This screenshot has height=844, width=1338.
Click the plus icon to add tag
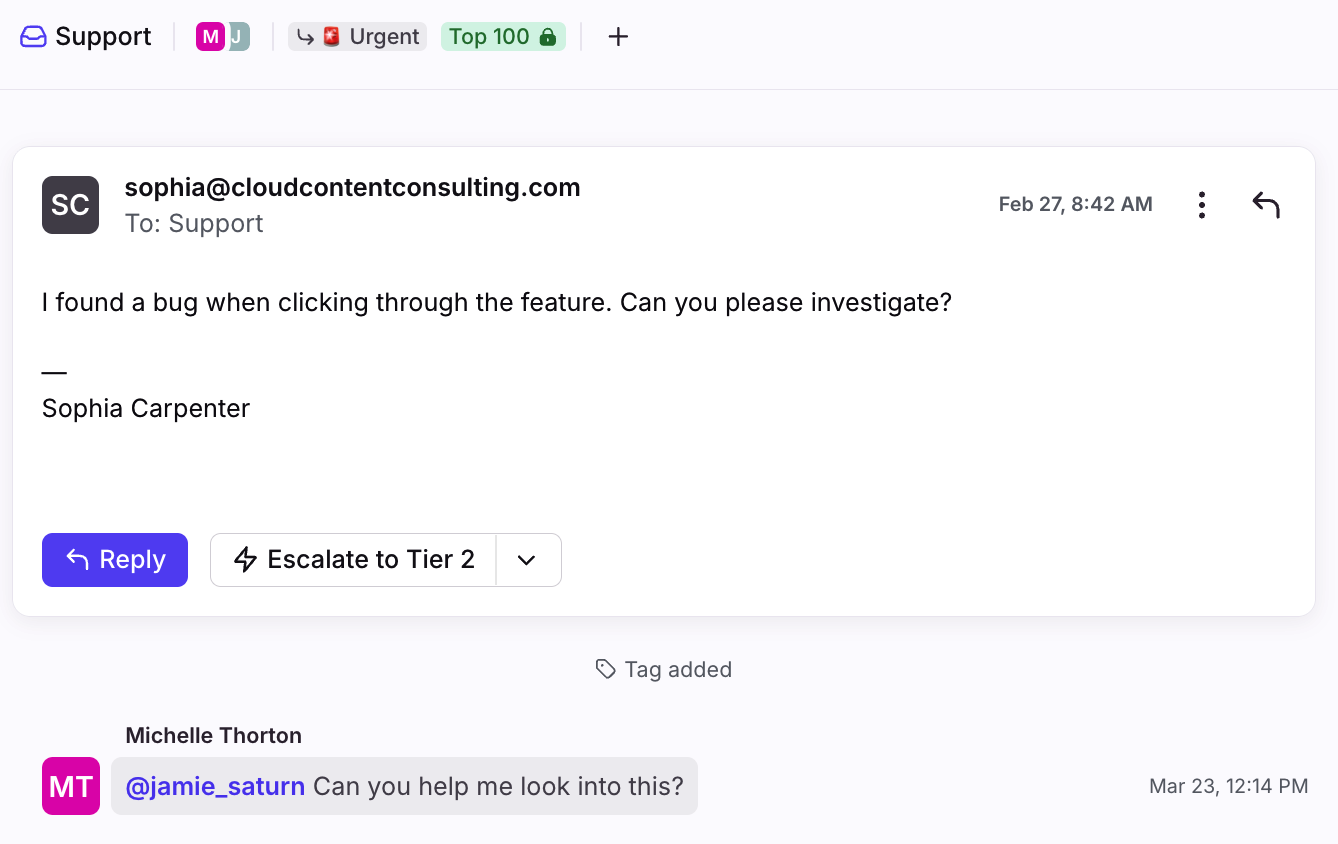tap(618, 37)
